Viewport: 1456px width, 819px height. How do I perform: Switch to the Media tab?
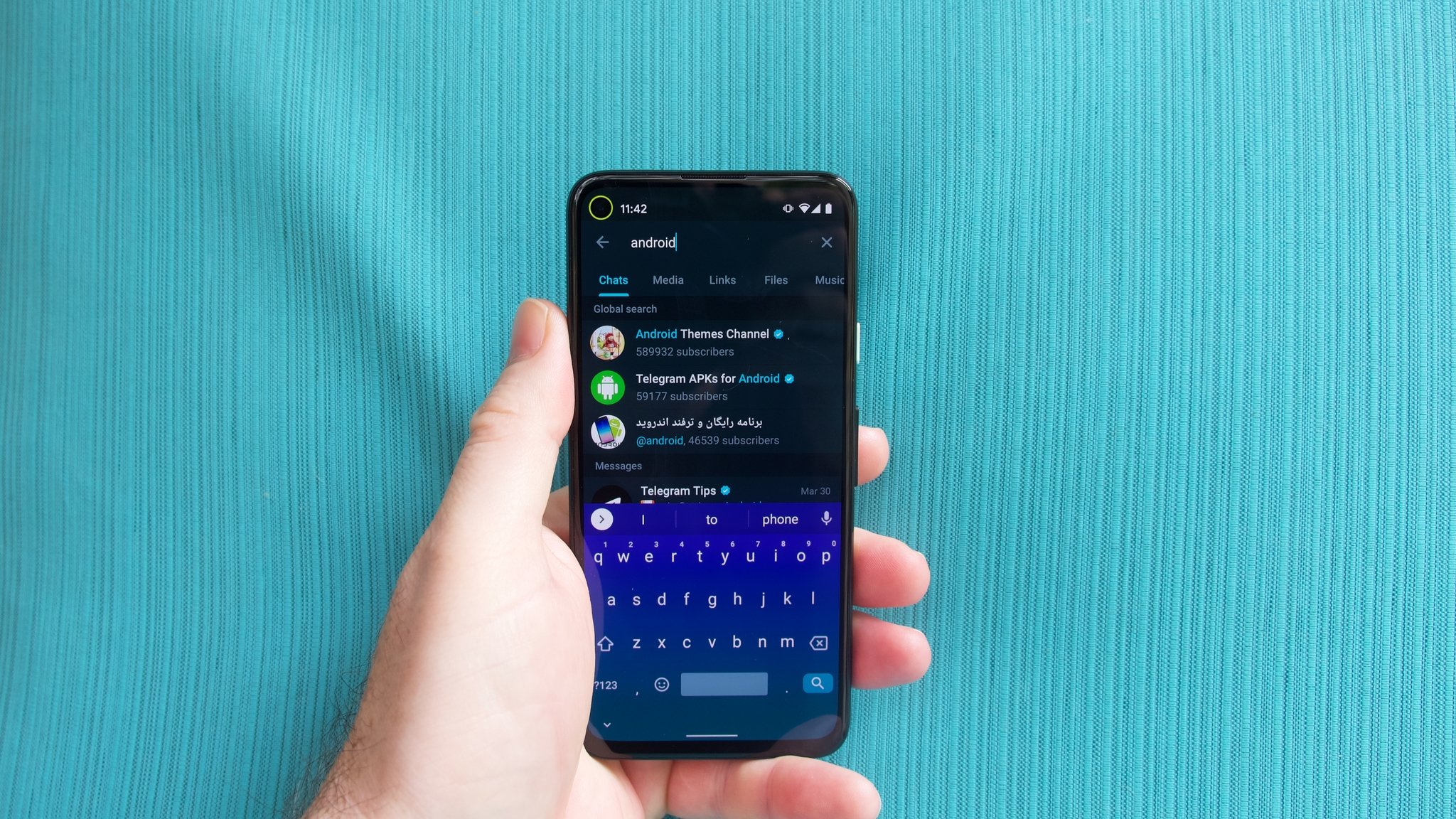click(668, 279)
